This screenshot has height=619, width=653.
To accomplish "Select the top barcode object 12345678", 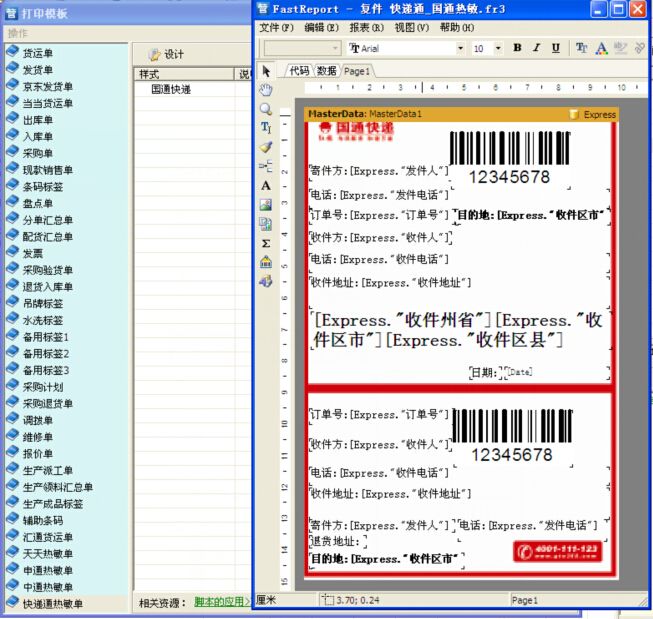I will [x=509, y=159].
